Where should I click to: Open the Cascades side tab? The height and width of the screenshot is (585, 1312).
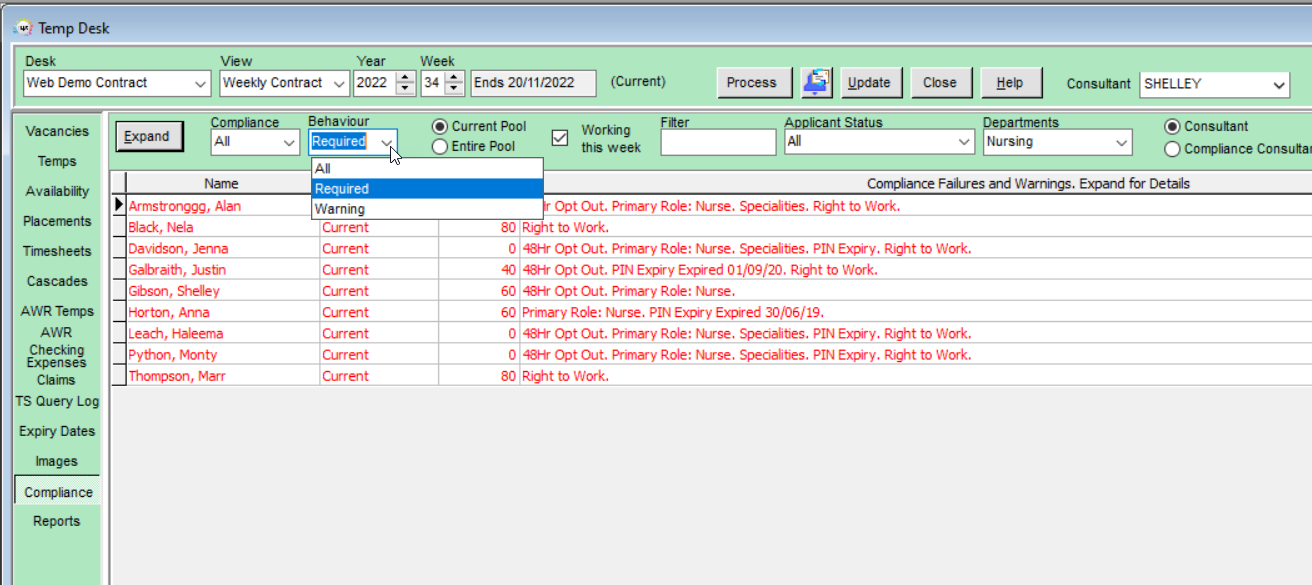[57, 281]
